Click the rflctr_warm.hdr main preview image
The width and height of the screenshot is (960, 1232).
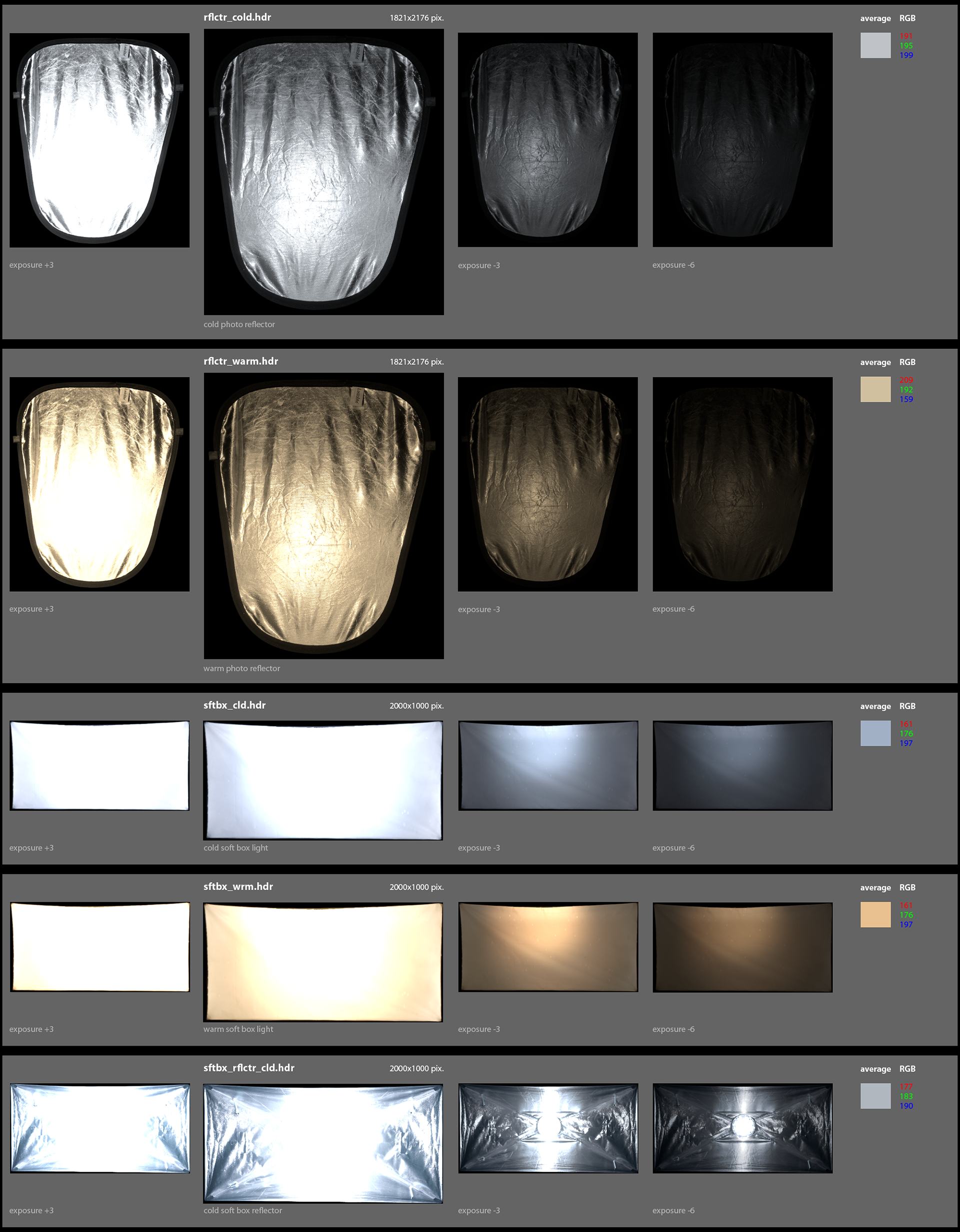tap(323, 516)
